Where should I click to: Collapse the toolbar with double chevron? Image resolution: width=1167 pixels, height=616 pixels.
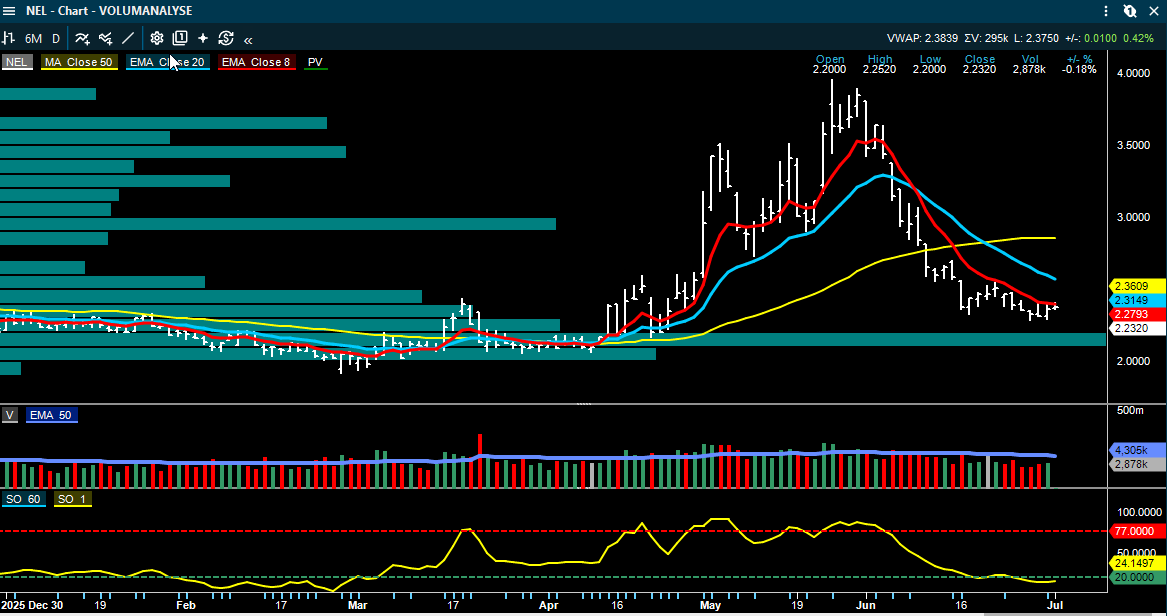pyautogui.click(x=248, y=39)
